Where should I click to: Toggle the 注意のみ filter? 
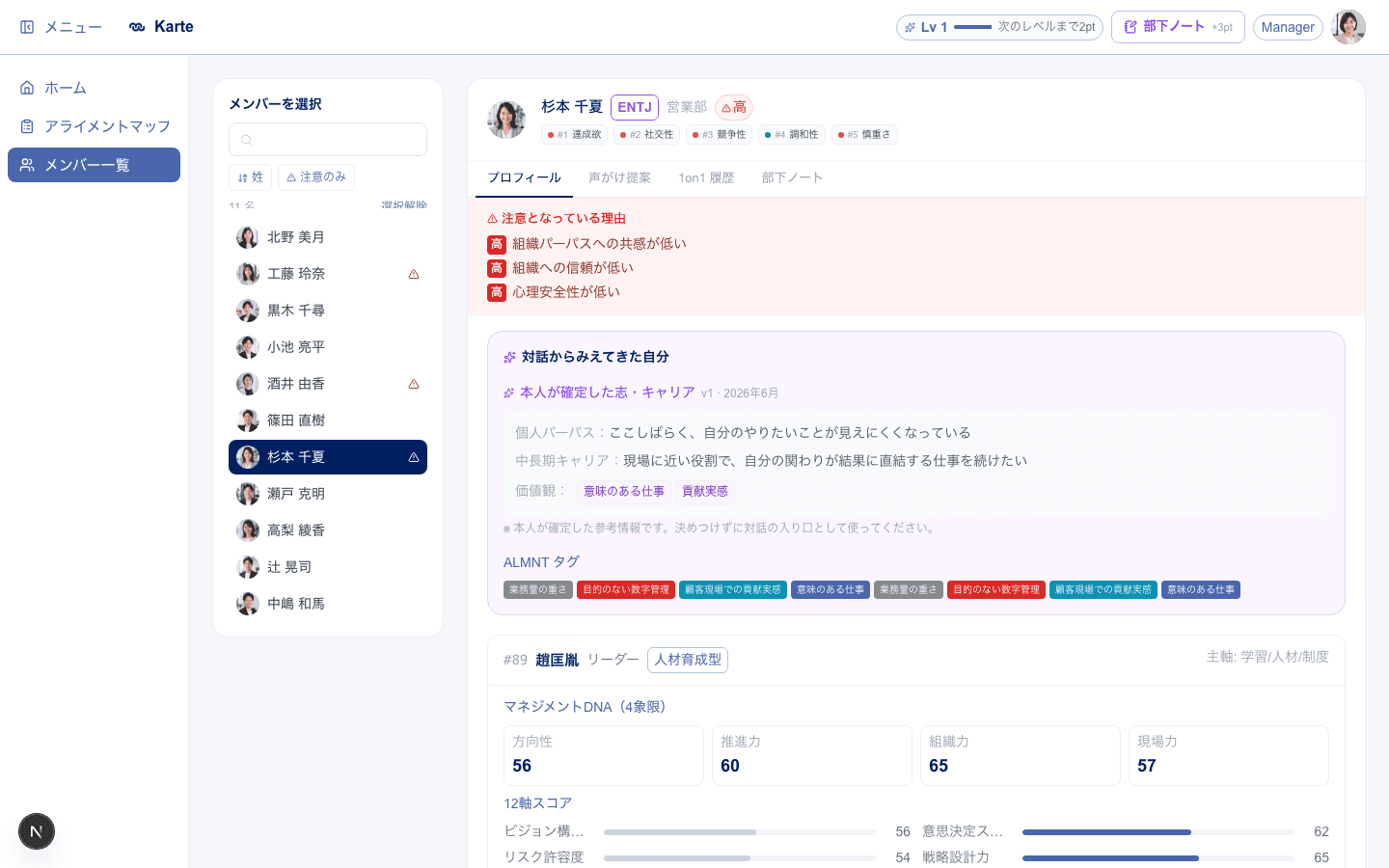tap(316, 177)
